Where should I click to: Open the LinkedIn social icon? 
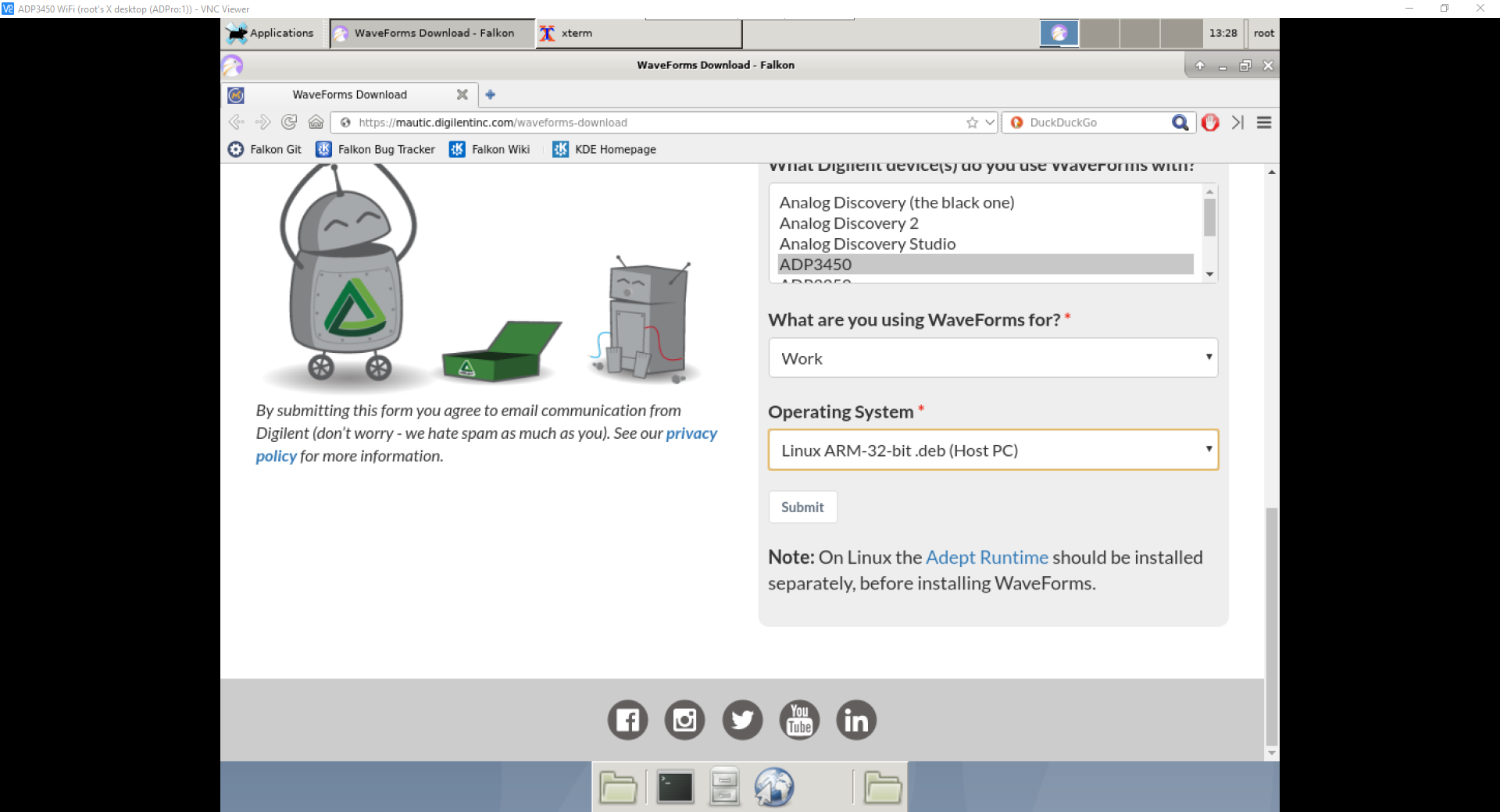coord(856,720)
